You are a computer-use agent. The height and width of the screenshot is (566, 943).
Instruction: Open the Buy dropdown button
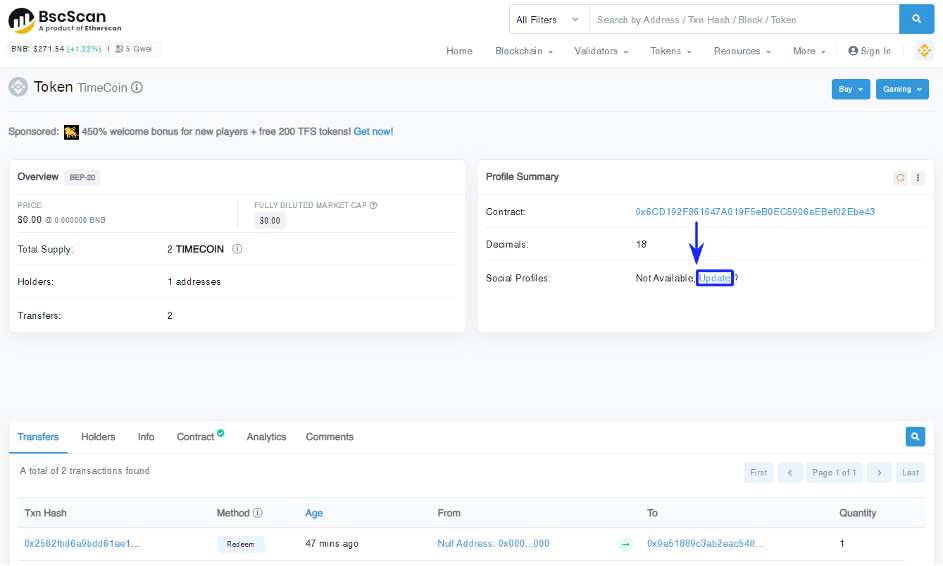850,89
